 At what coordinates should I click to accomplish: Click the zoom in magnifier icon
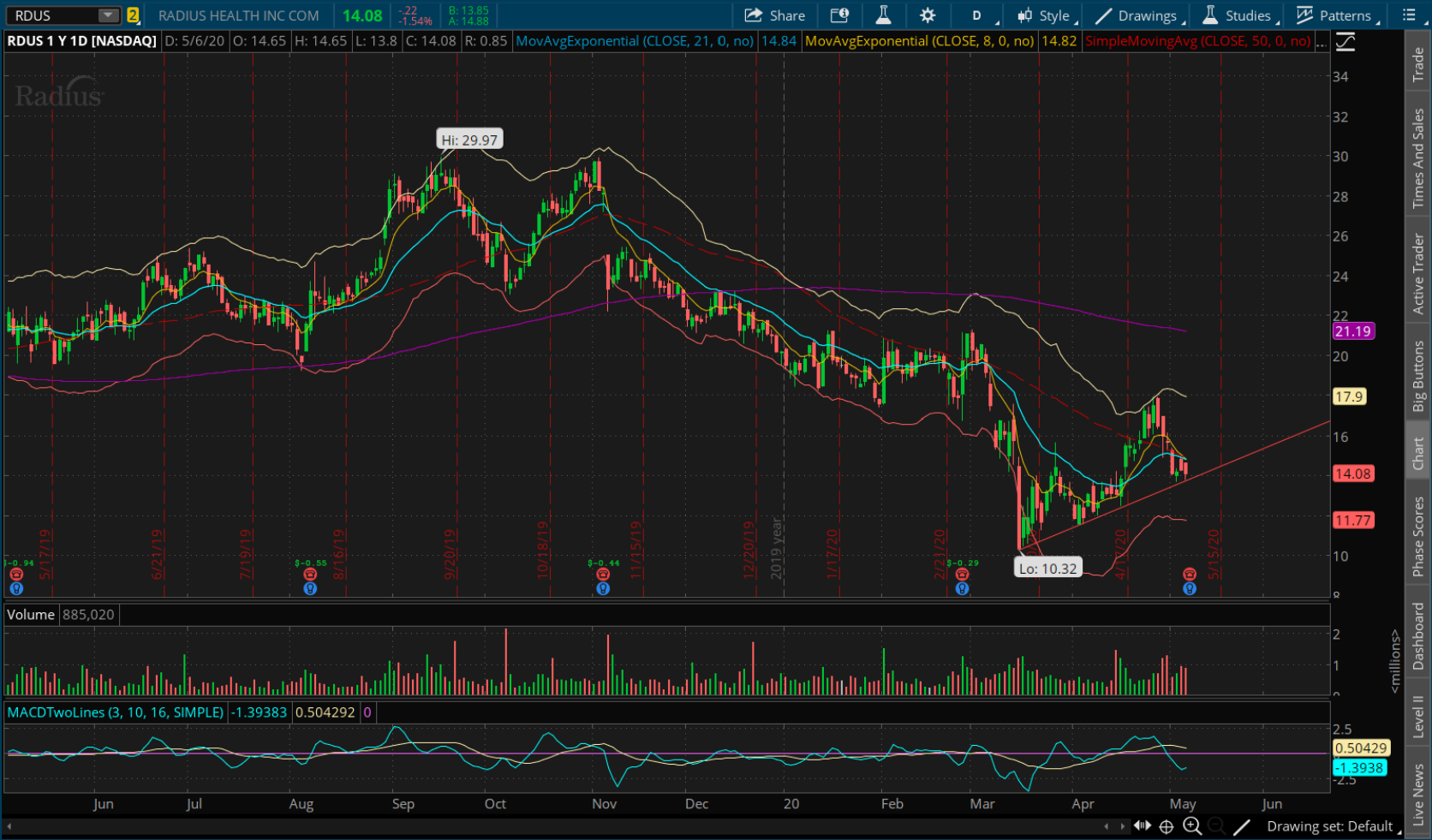(x=1191, y=826)
